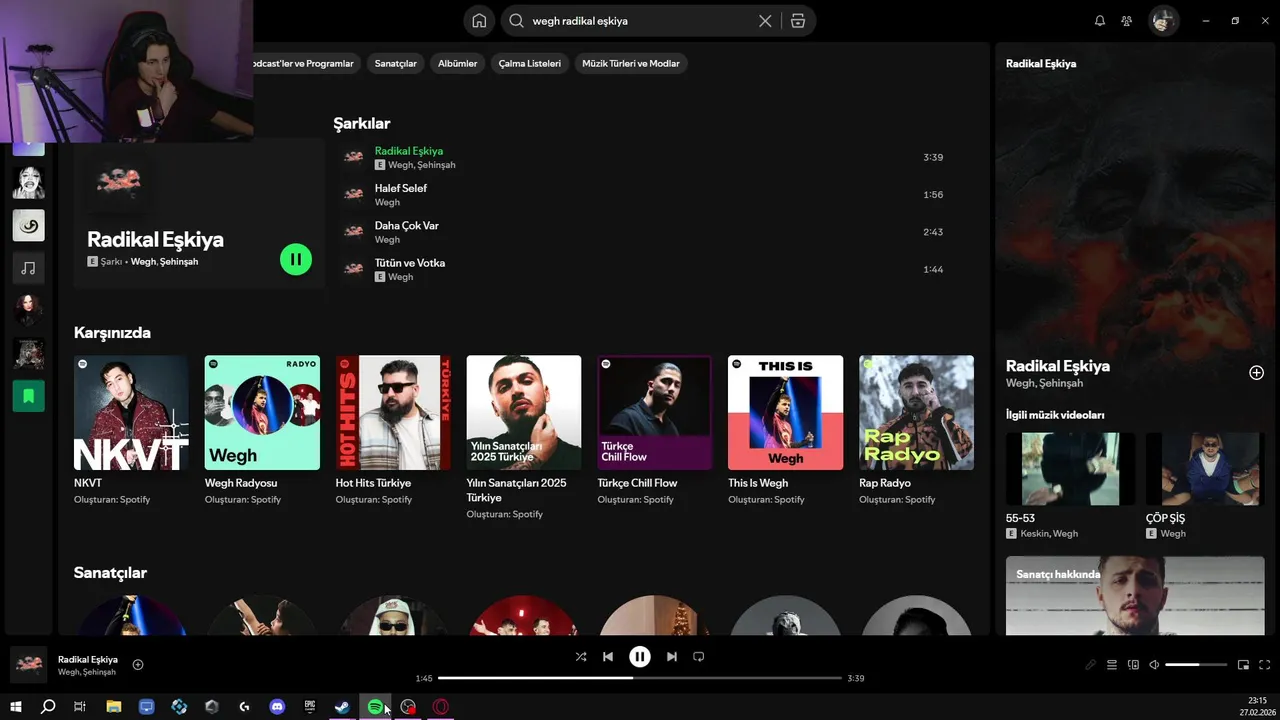Open green bookmark Your Episodes in sidebar

pos(28,396)
